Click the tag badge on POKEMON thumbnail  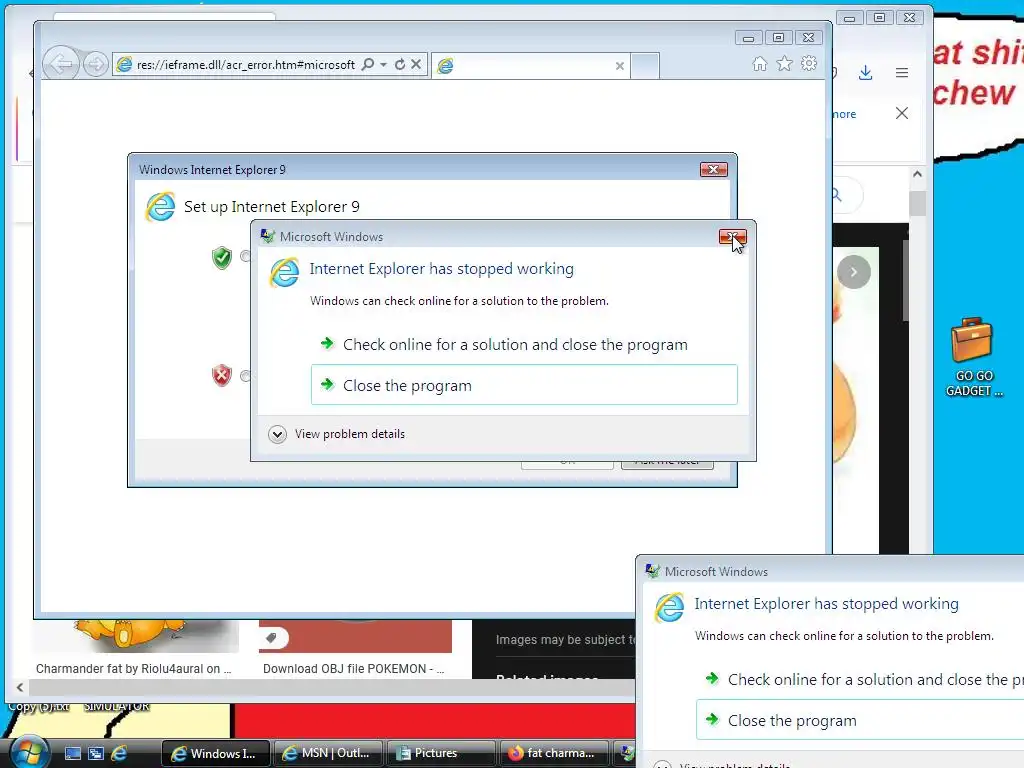point(273,637)
